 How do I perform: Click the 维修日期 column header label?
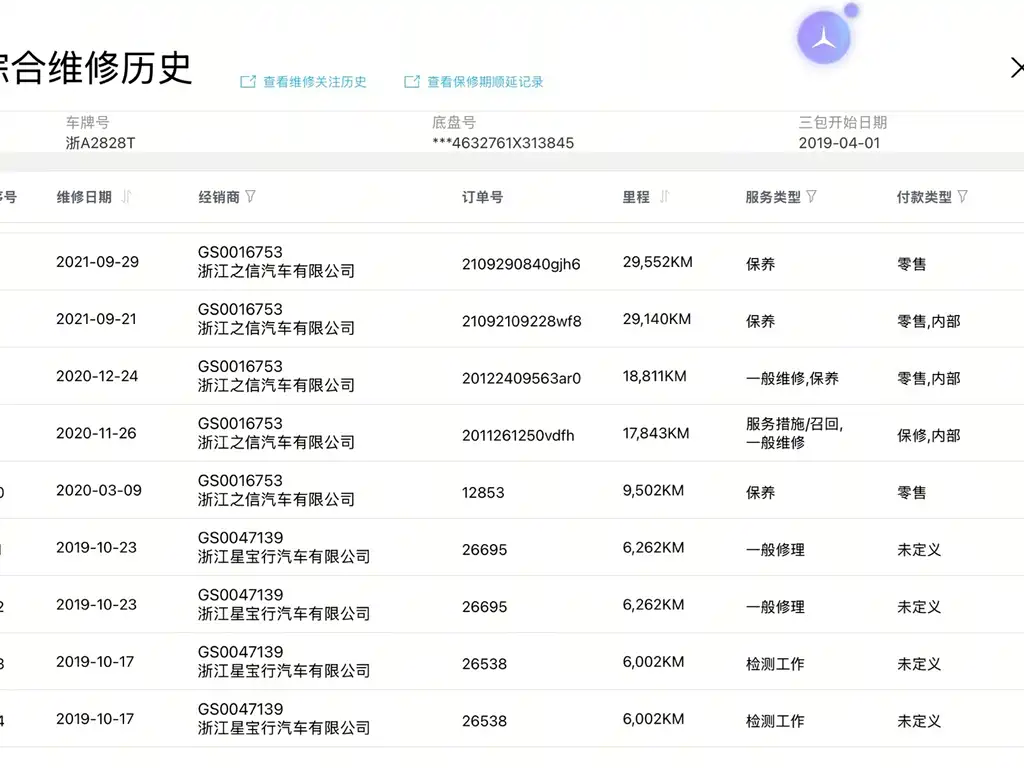tap(84, 197)
